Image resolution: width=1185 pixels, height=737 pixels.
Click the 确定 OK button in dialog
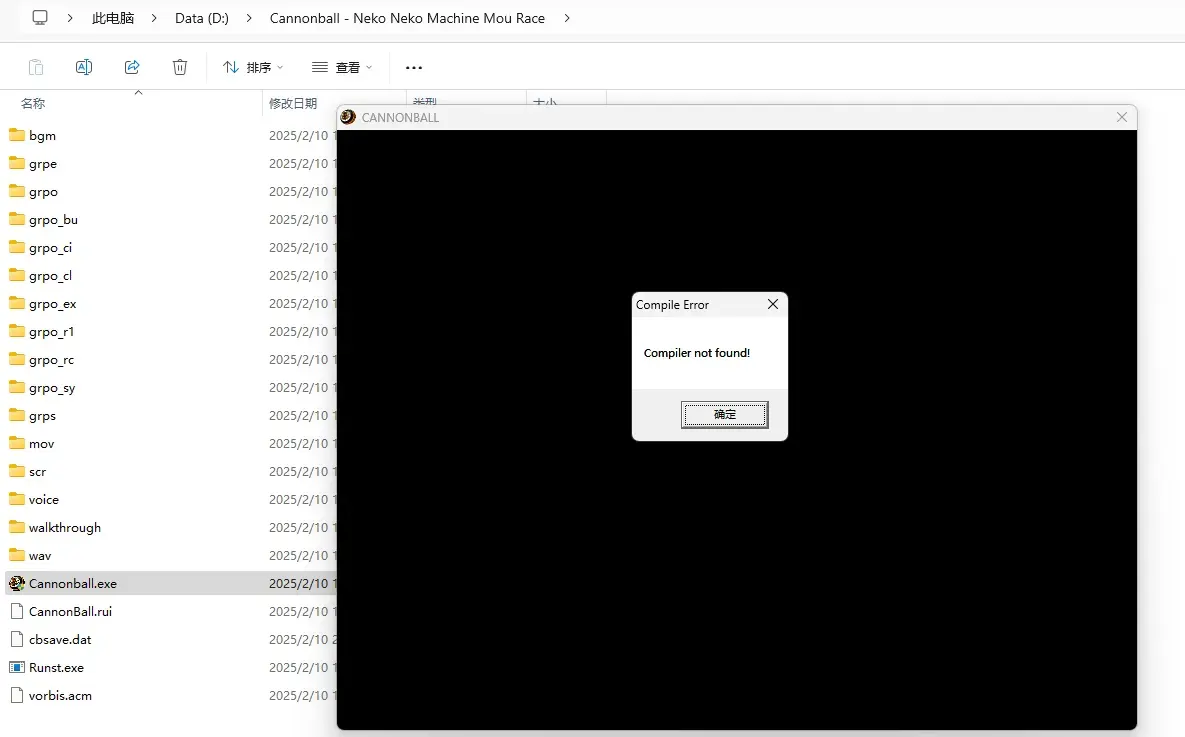(724, 414)
